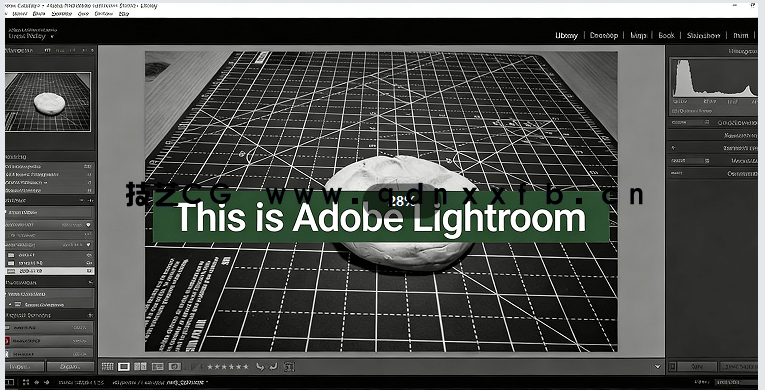The height and width of the screenshot is (390, 765).
Task: Switch to Grid view in toolbar
Action: pyautogui.click(x=108, y=366)
